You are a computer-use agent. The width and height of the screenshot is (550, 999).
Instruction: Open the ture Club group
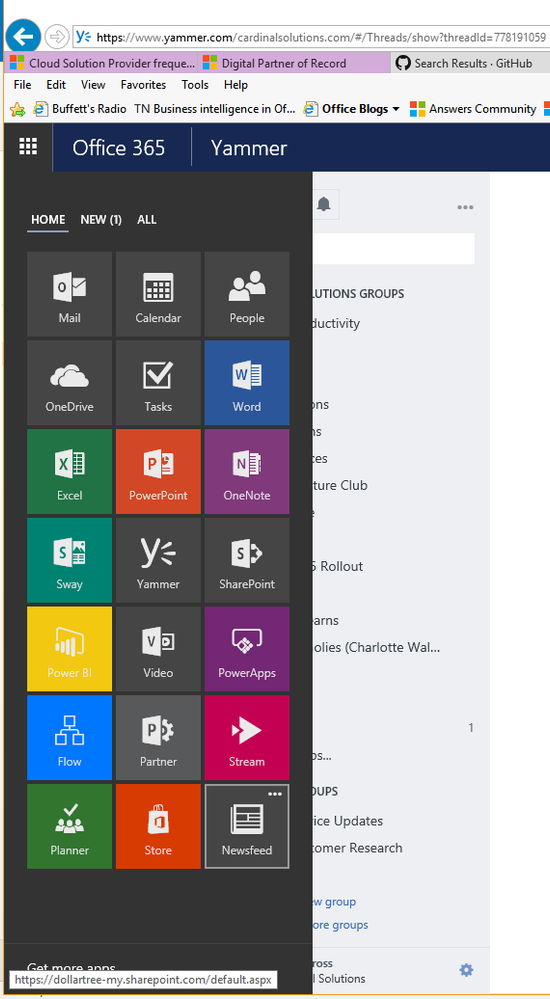click(340, 485)
